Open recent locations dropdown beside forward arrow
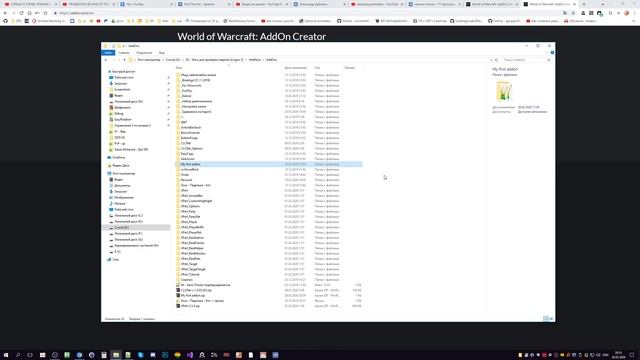640x360 pixels. 119,60
